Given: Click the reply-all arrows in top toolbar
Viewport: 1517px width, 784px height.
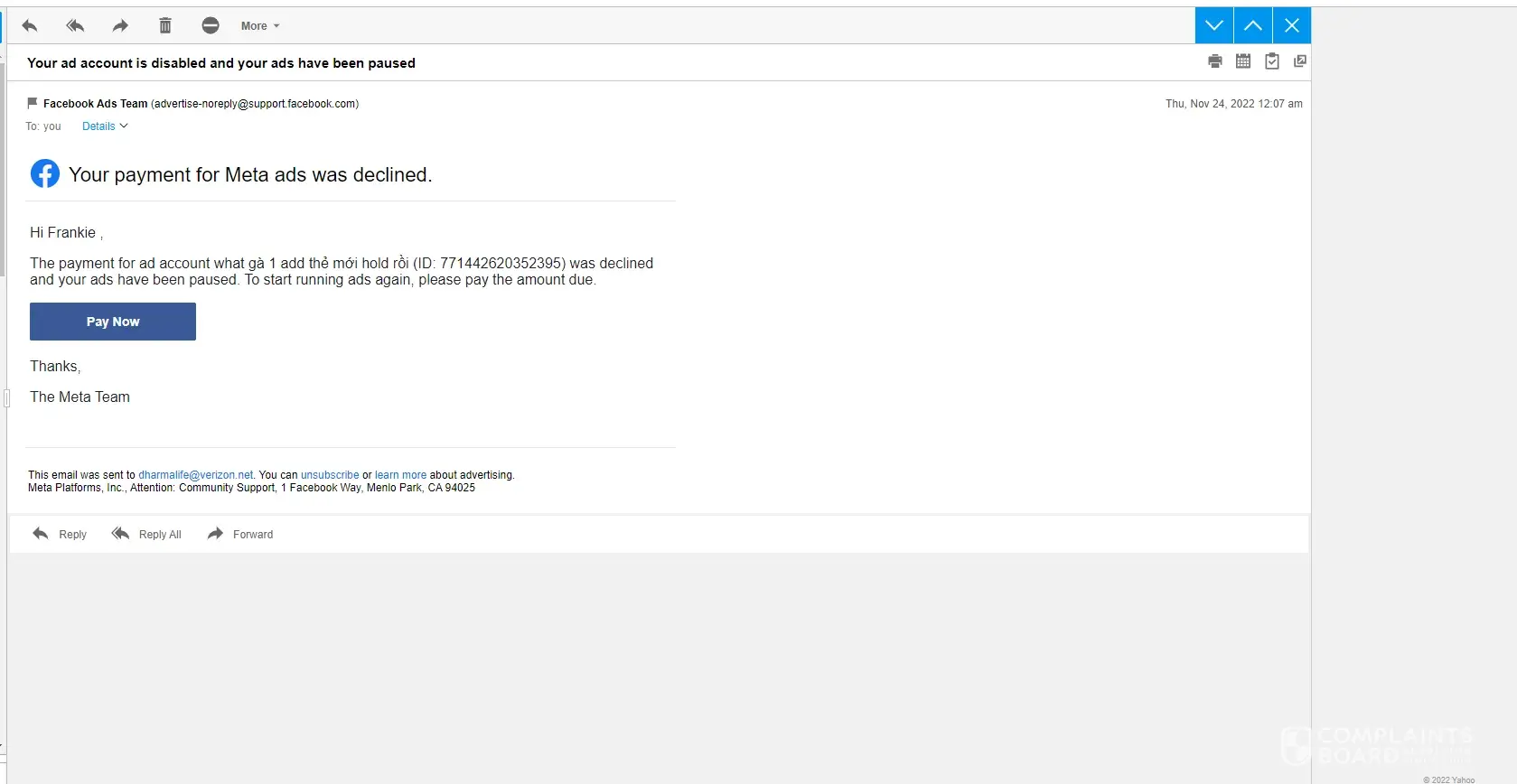Looking at the screenshot, I should click(x=75, y=25).
